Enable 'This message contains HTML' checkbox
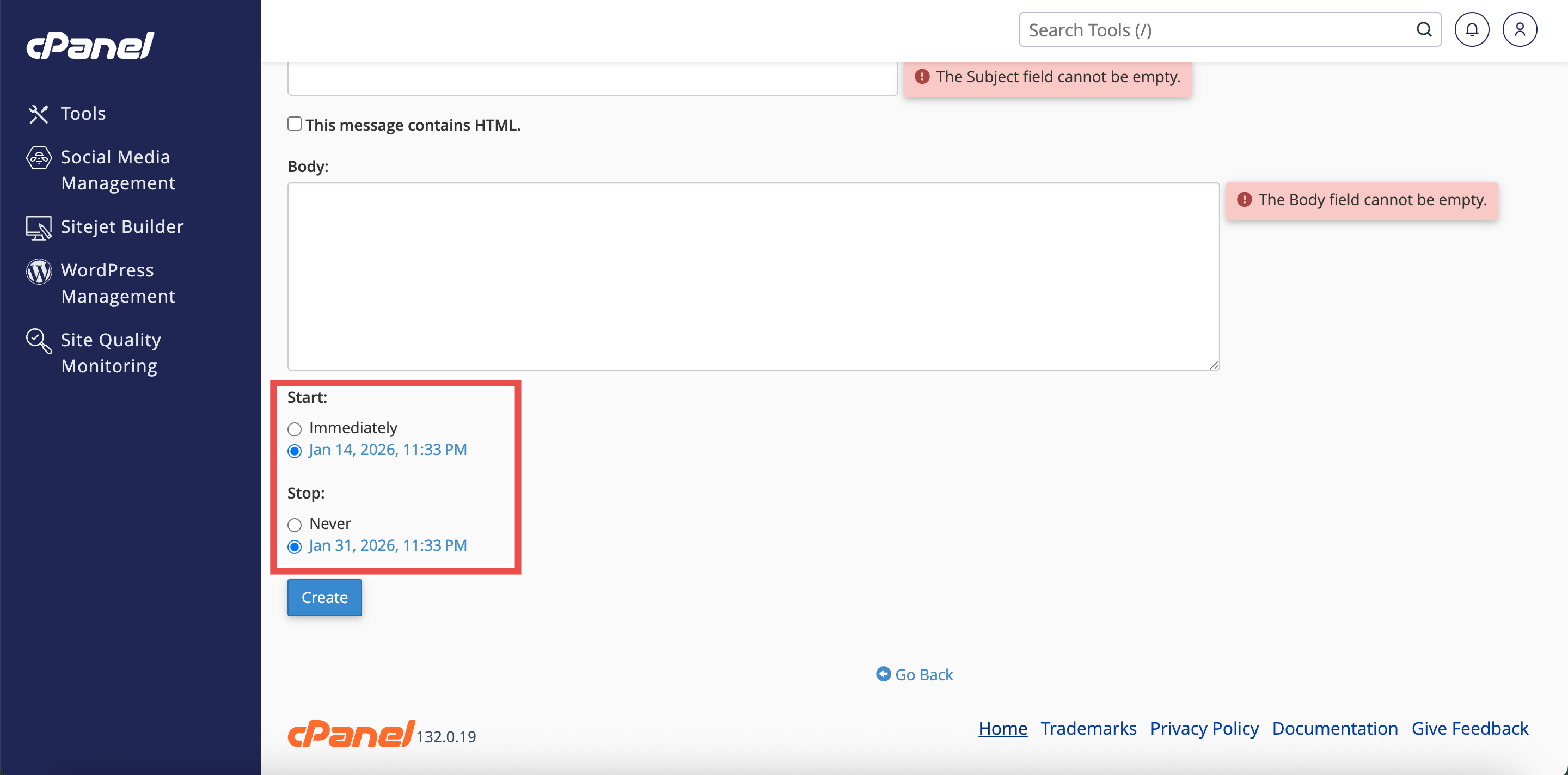 [x=295, y=124]
